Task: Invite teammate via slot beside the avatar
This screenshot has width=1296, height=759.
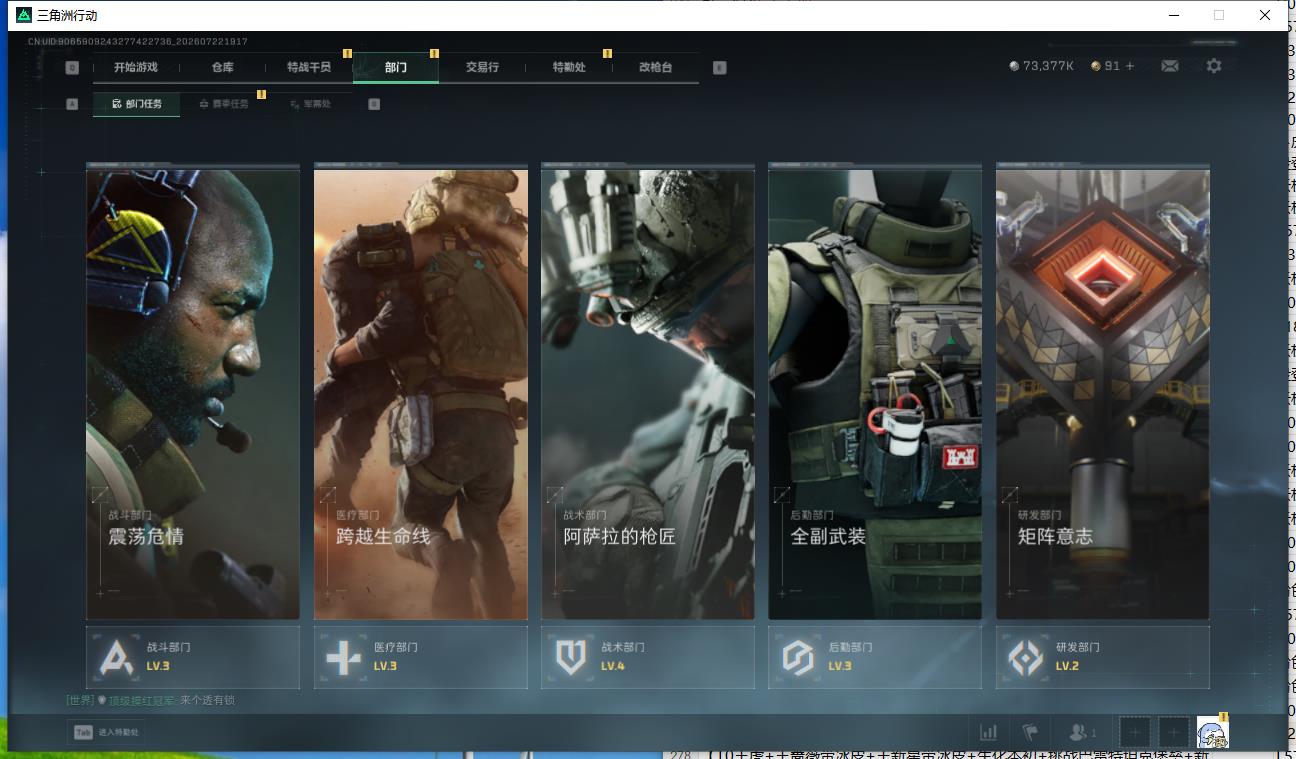Action: click(1174, 732)
